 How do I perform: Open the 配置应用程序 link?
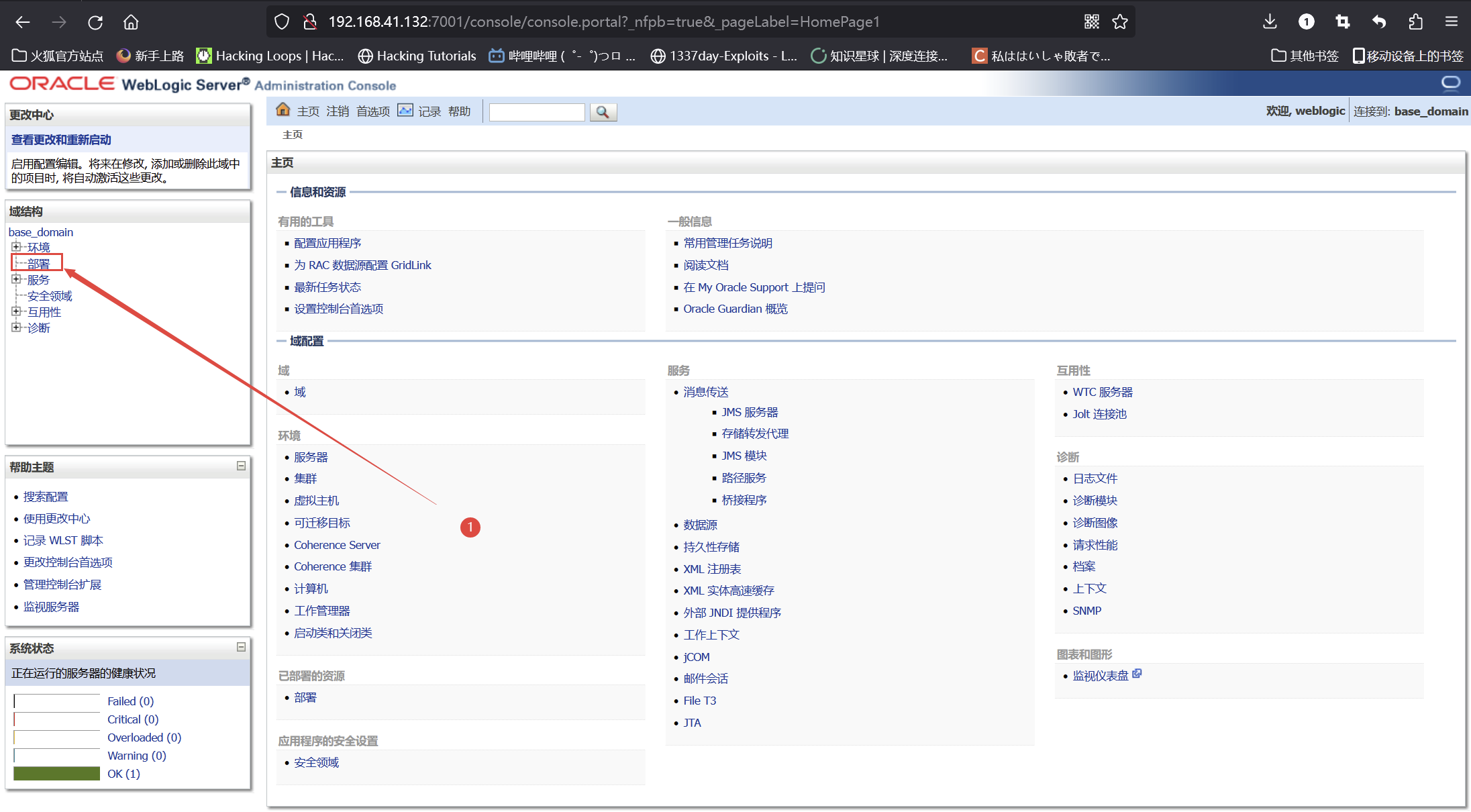327,243
